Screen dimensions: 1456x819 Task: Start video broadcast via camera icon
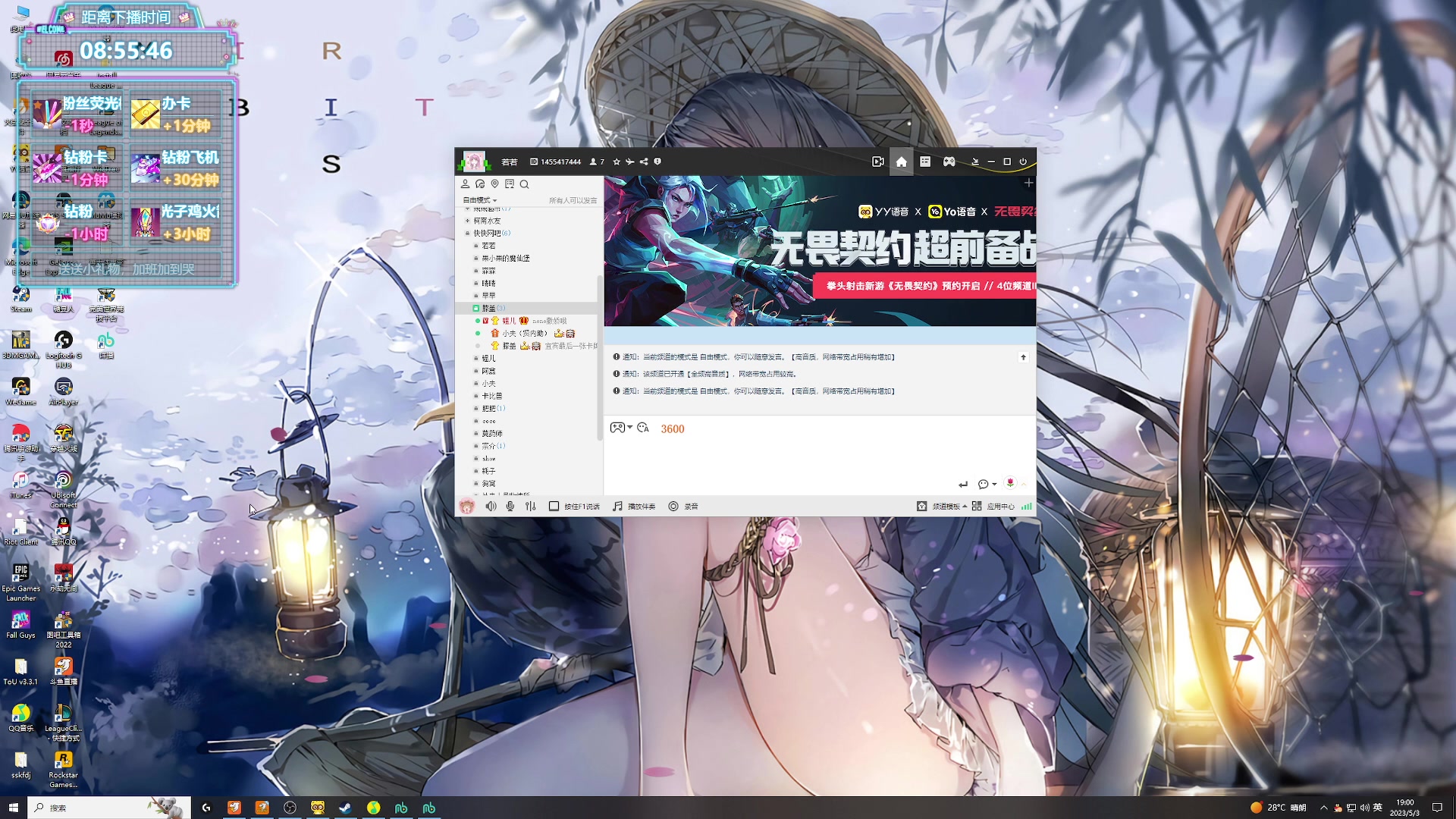[x=877, y=161]
